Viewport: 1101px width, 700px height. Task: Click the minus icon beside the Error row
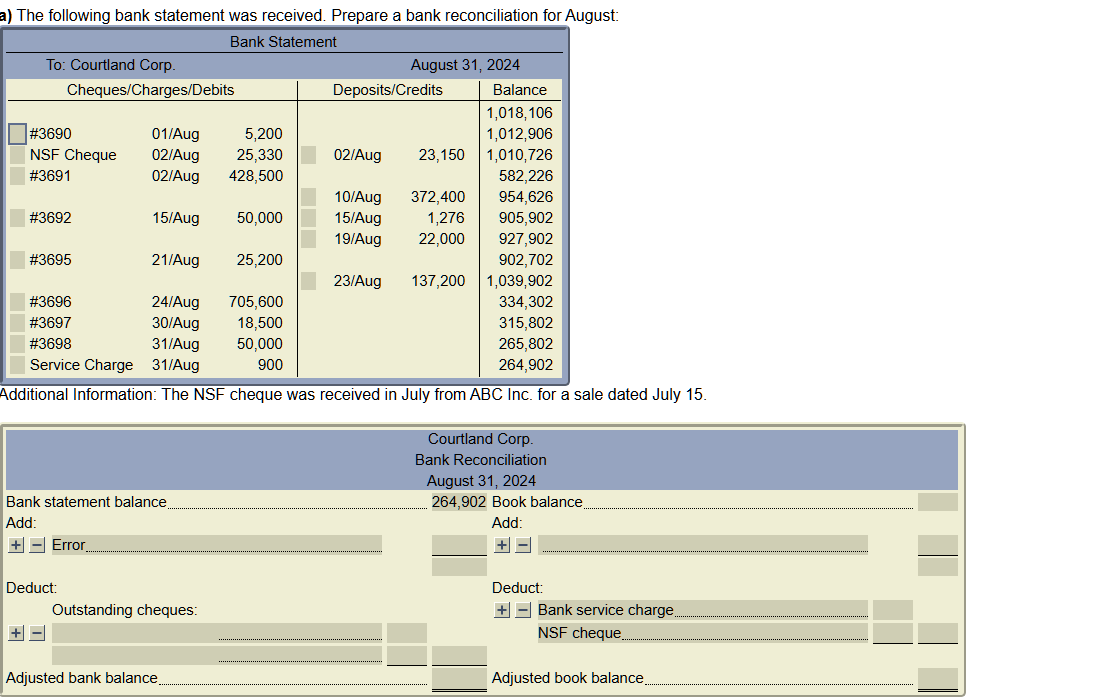tap(35, 544)
